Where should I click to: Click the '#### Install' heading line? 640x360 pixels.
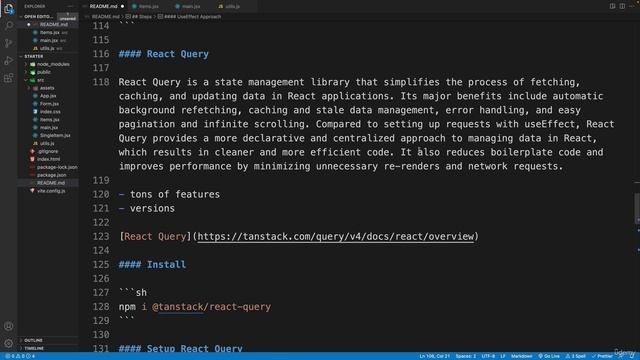[152, 265]
